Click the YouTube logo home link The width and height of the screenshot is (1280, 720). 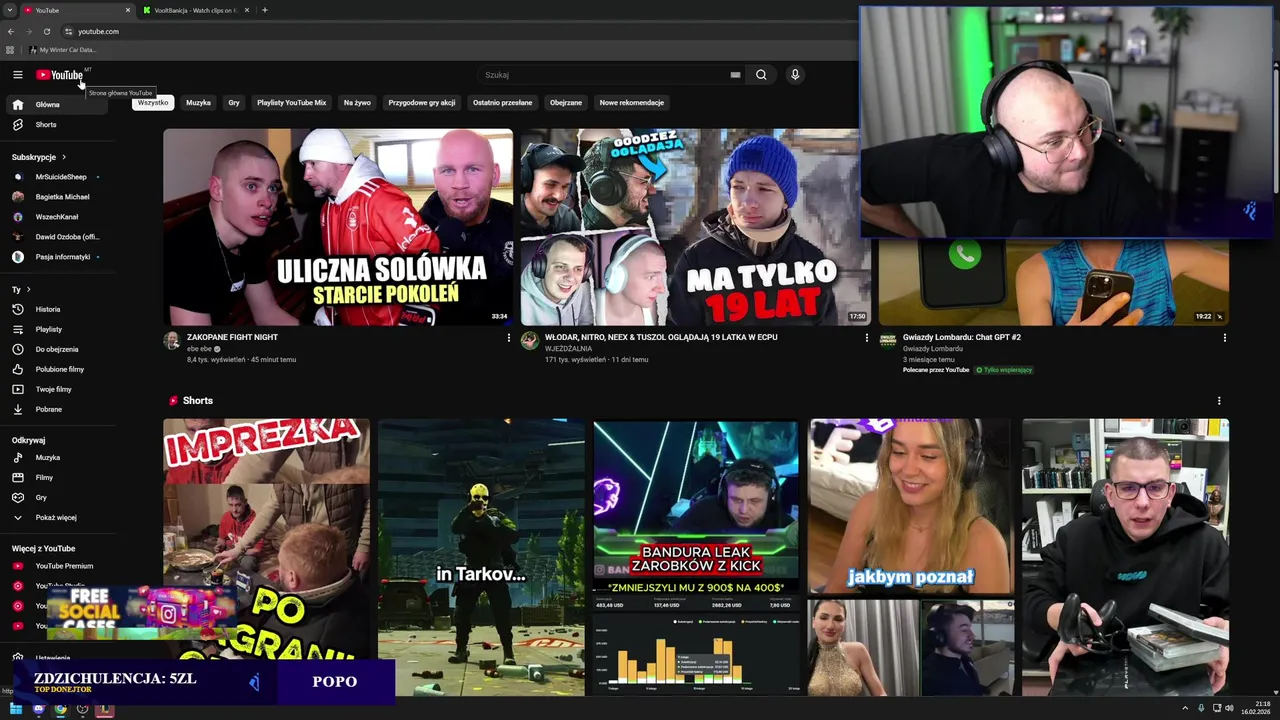click(60, 75)
